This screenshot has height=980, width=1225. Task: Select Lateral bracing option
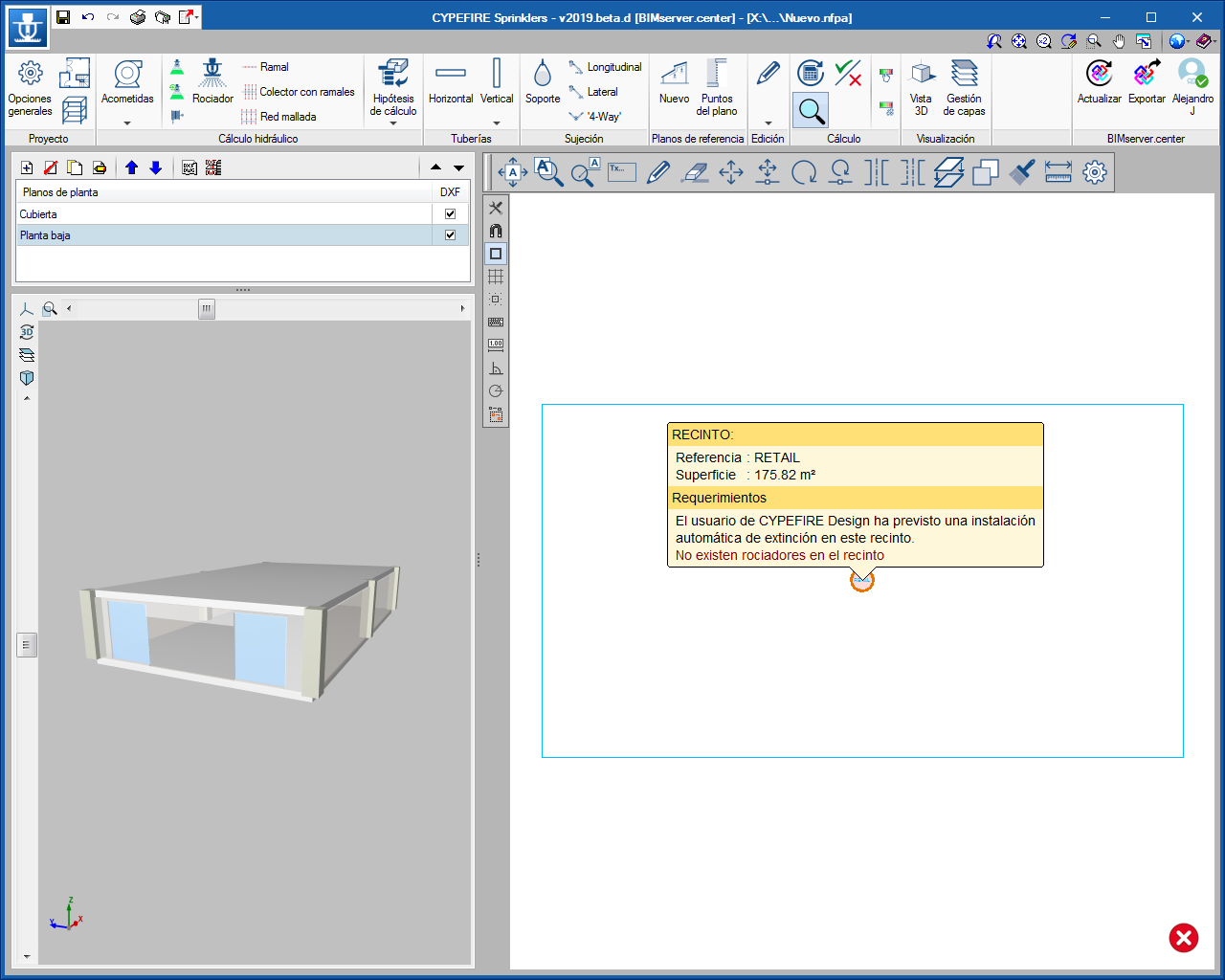[593, 92]
